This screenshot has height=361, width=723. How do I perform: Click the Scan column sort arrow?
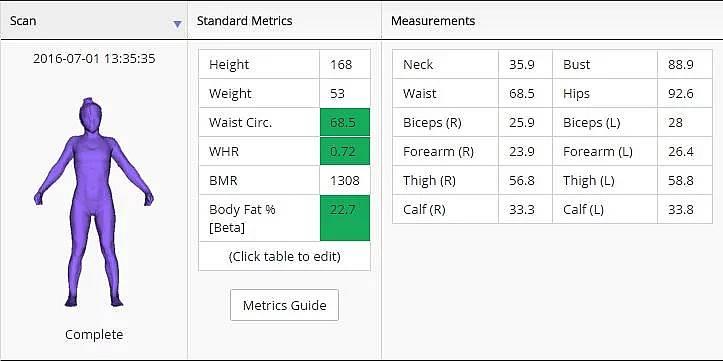tap(177, 24)
